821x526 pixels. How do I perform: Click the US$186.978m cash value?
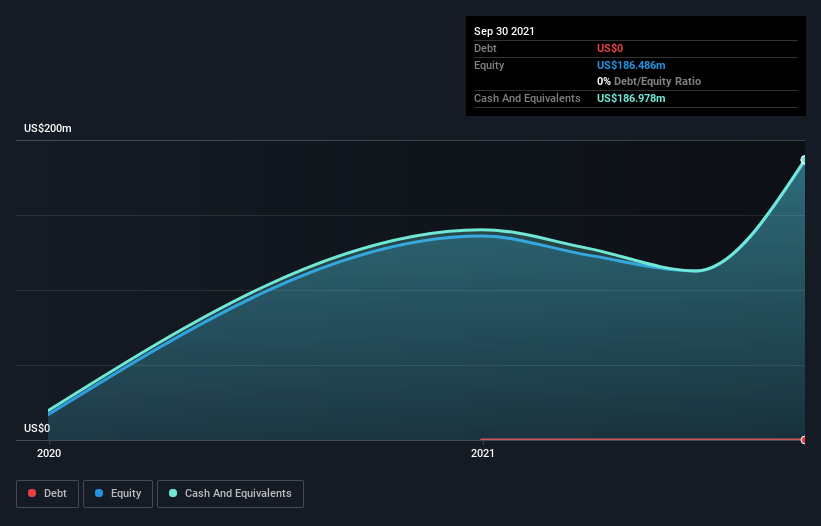point(631,98)
